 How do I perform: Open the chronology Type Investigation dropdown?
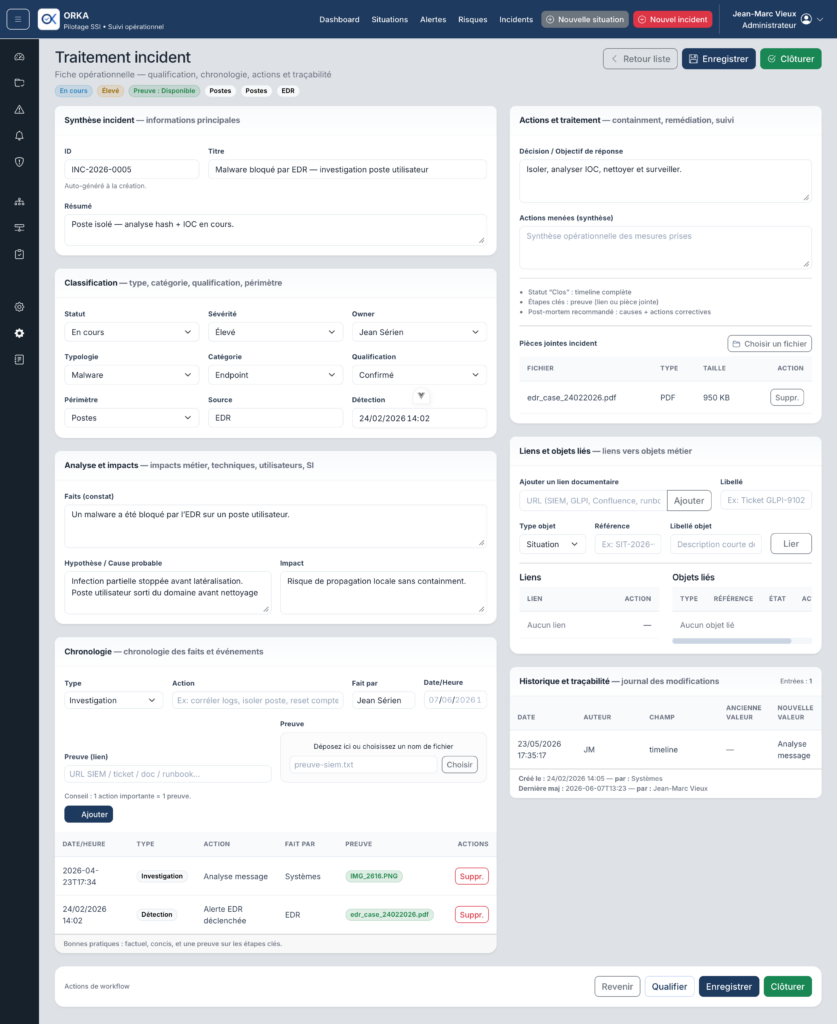pyautogui.click(x=113, y=700)
